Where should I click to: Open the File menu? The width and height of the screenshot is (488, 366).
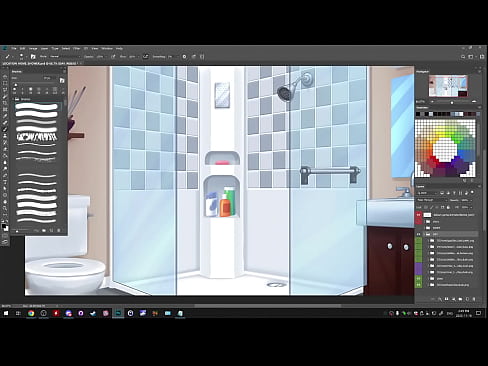(x=14, y=49)
